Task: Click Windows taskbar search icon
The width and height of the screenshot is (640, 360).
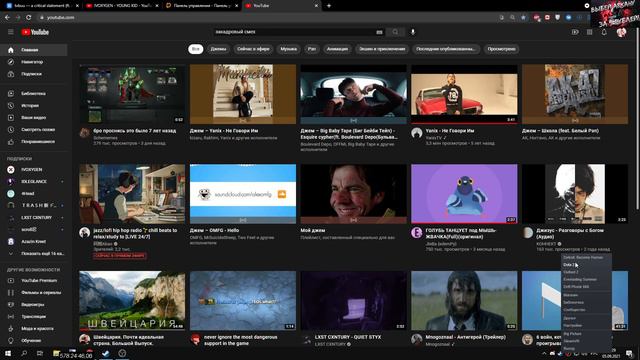Action: (x=24, y=353)
